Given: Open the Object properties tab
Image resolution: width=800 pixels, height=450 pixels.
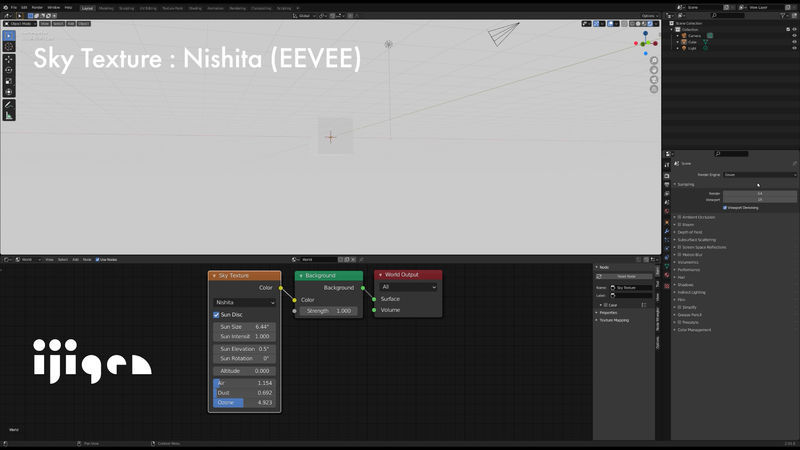Looking at the screenshot, I should [667, 222].
